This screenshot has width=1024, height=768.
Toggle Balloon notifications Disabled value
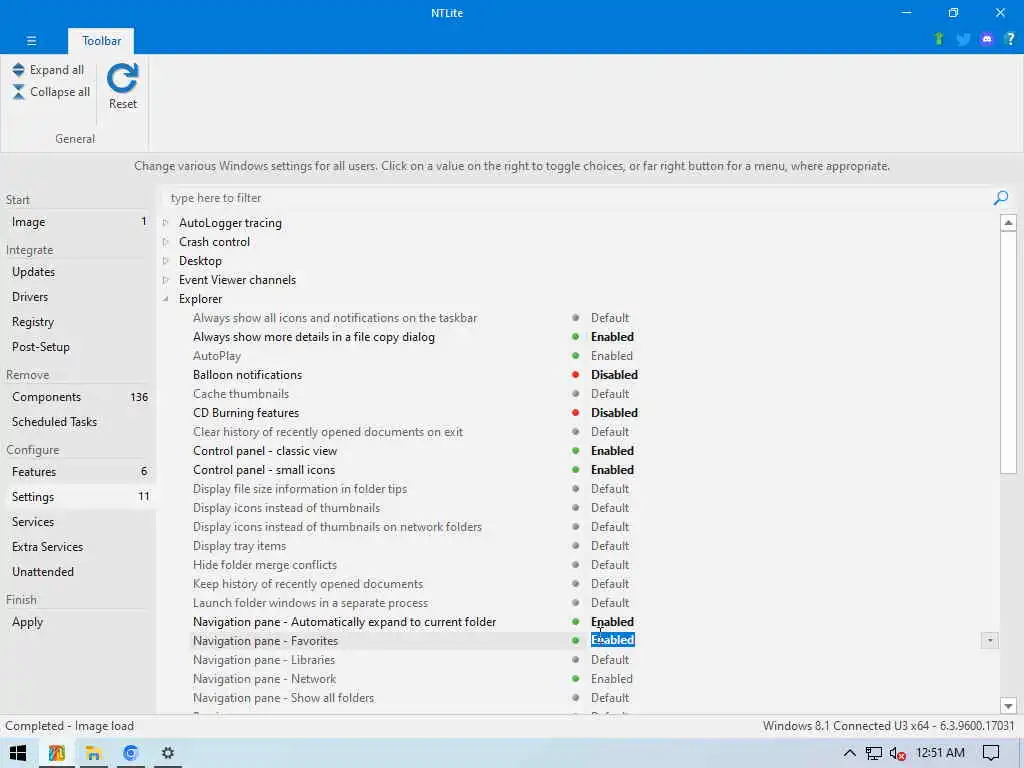[614, 375]
